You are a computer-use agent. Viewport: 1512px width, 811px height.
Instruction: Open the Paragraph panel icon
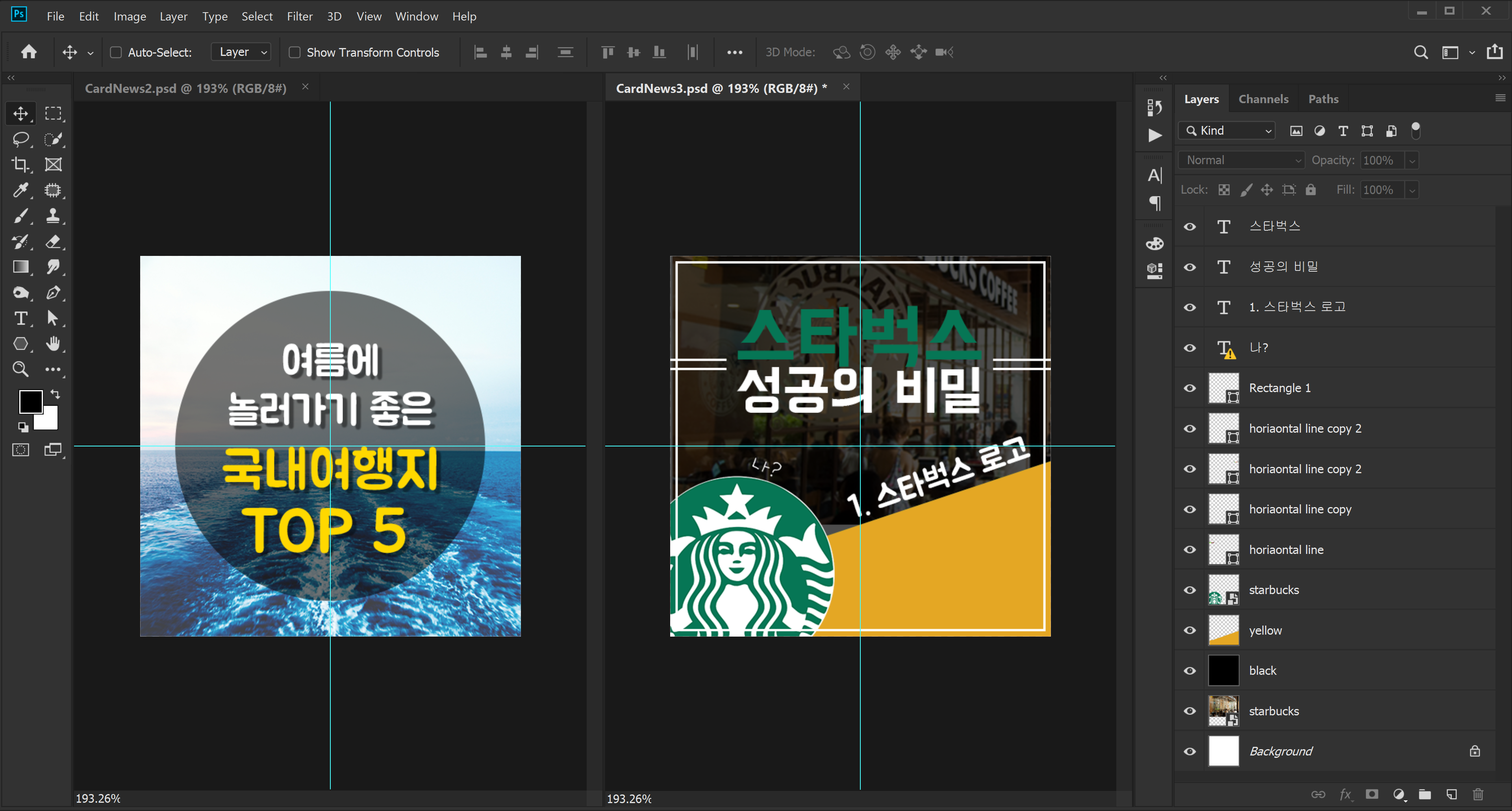[x=1154, y=203]
